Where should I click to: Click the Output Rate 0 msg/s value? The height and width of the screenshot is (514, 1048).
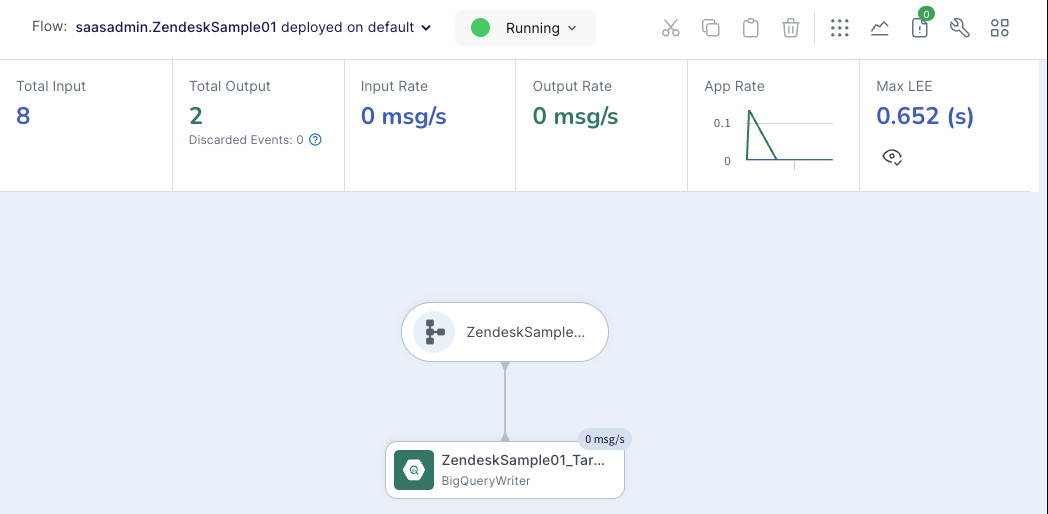[575, 116]
